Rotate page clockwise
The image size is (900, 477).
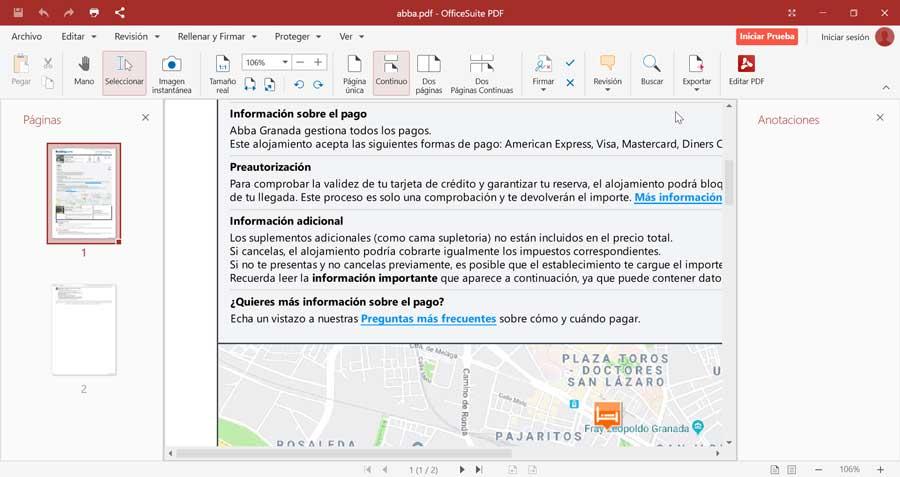pyautogui.click(x=317, y=84)
